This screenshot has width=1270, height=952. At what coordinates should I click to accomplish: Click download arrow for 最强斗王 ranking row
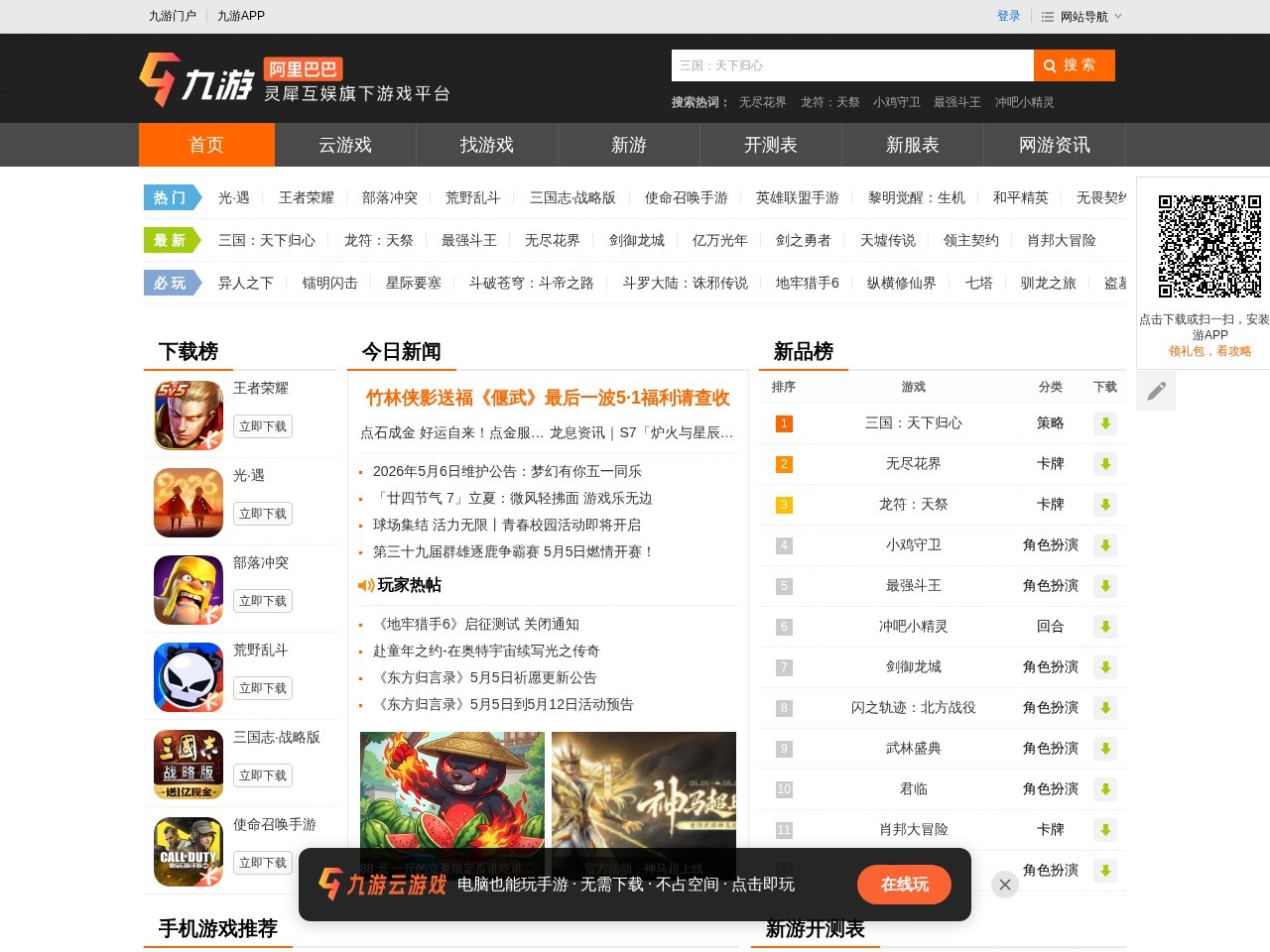(1105, 586)
